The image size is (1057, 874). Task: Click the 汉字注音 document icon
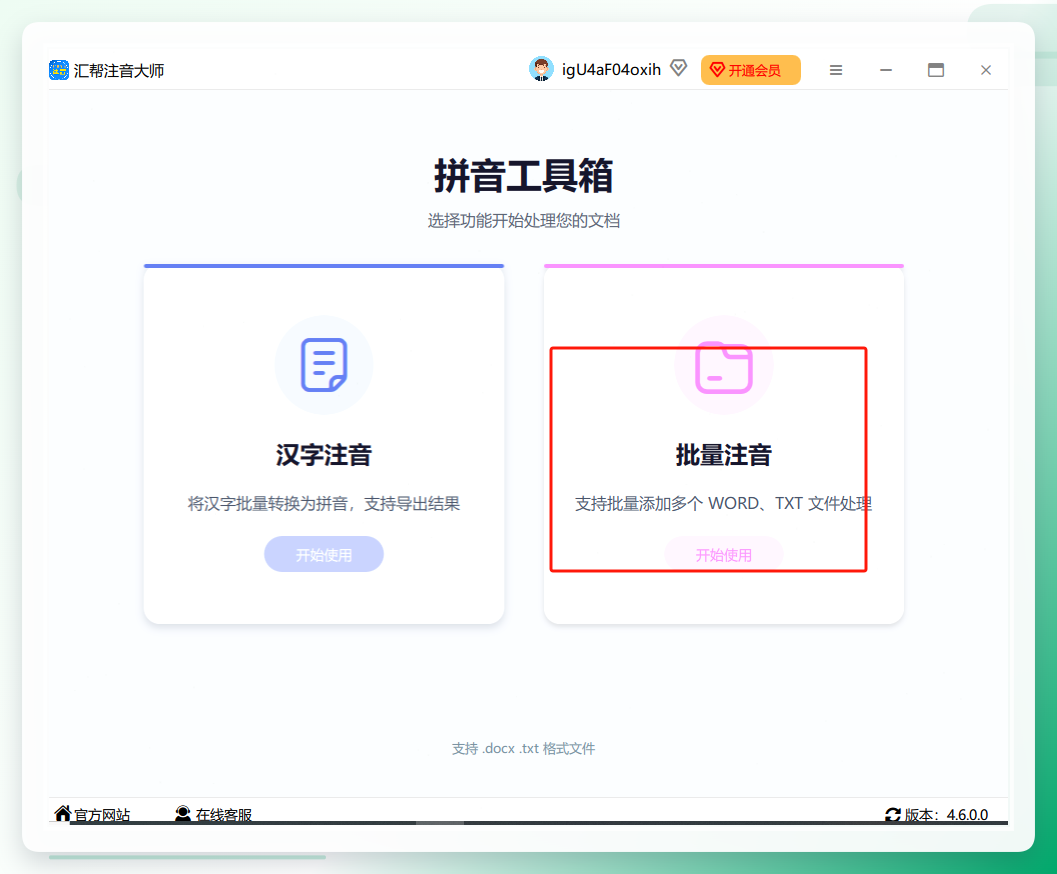[x=324, y=365]
